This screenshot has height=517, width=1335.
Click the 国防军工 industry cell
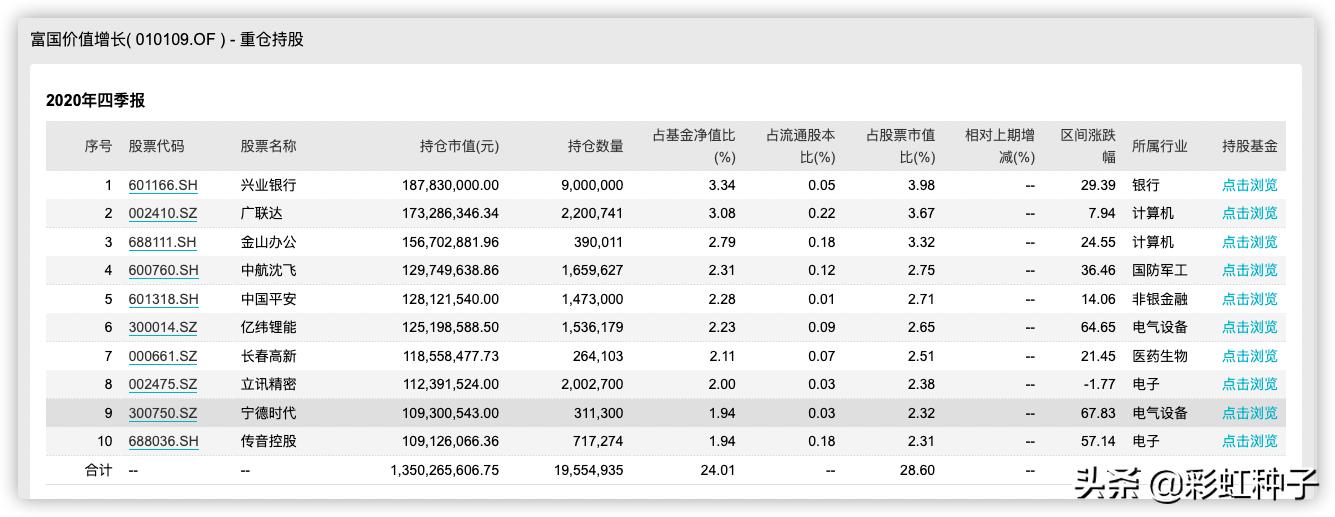1160,270
